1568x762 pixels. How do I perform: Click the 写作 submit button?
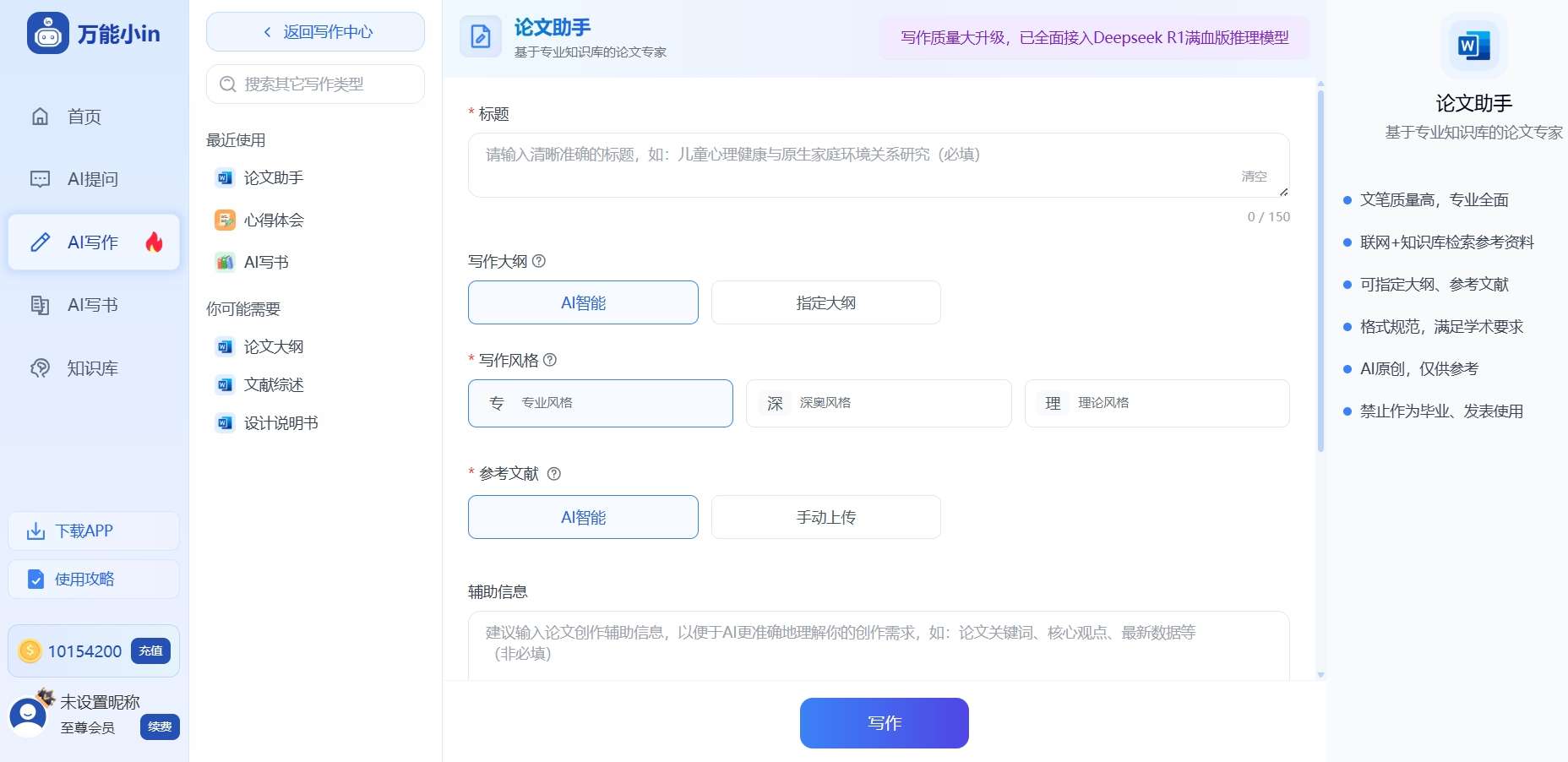tap(884, 723)
